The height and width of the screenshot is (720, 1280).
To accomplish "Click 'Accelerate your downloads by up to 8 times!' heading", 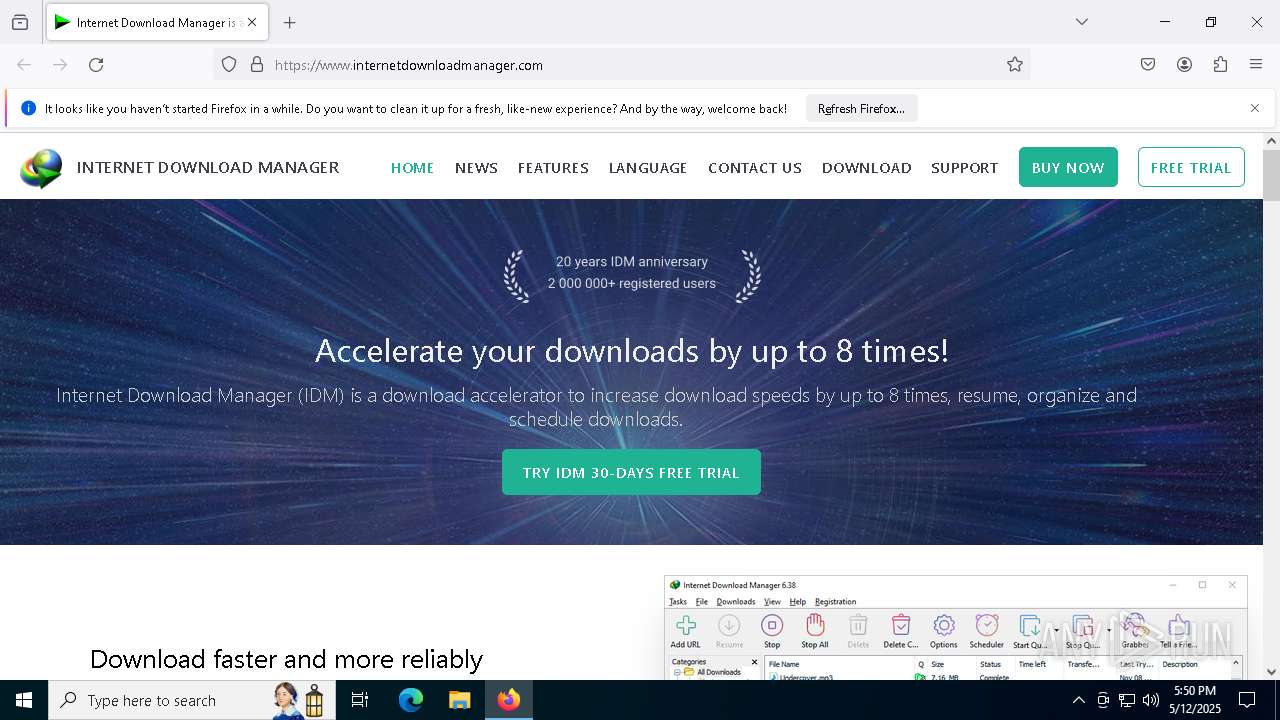I will (x=632, y=351).
